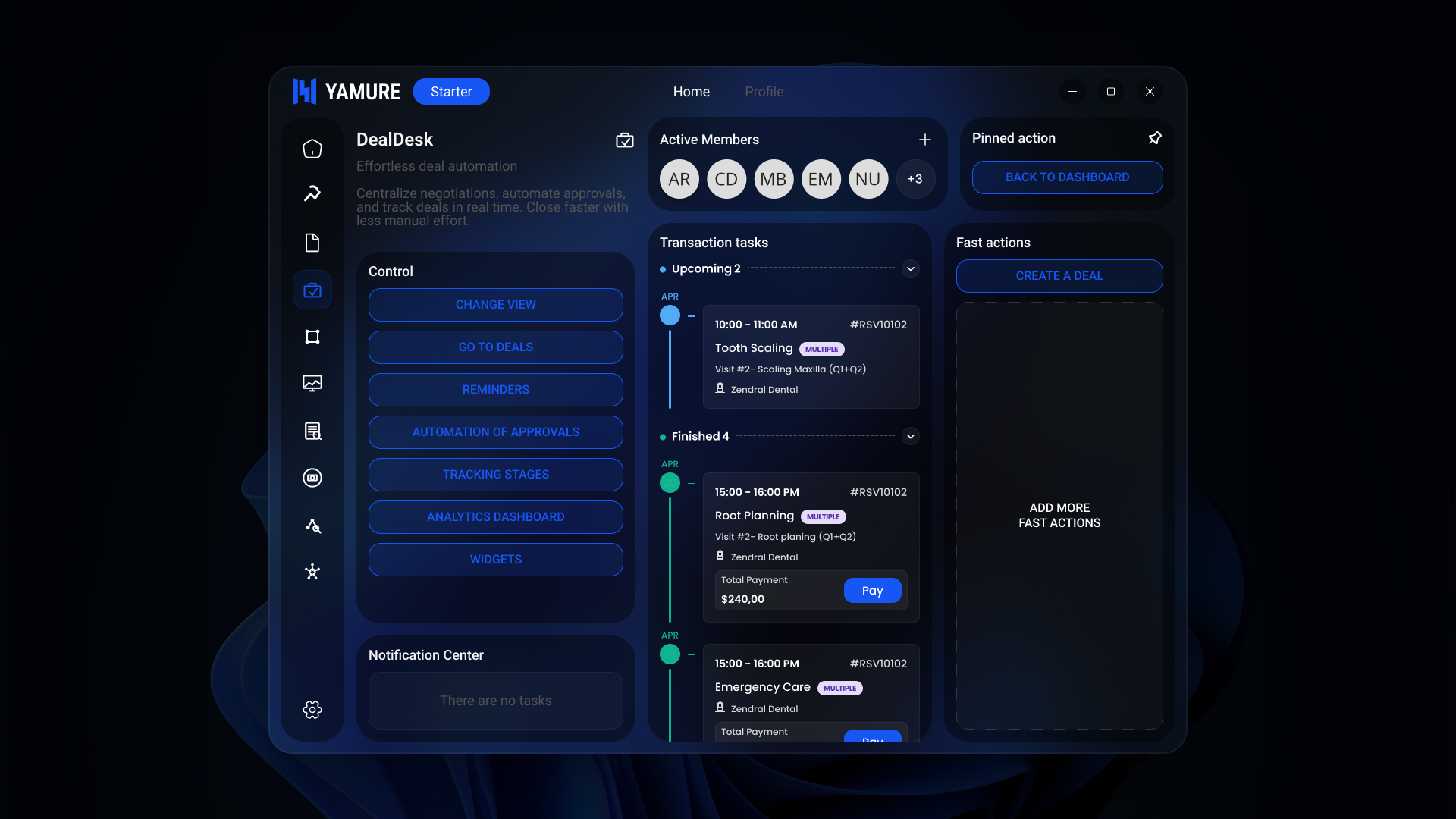Select the figure icon at sidebar bottom

[x=312, y=572]
